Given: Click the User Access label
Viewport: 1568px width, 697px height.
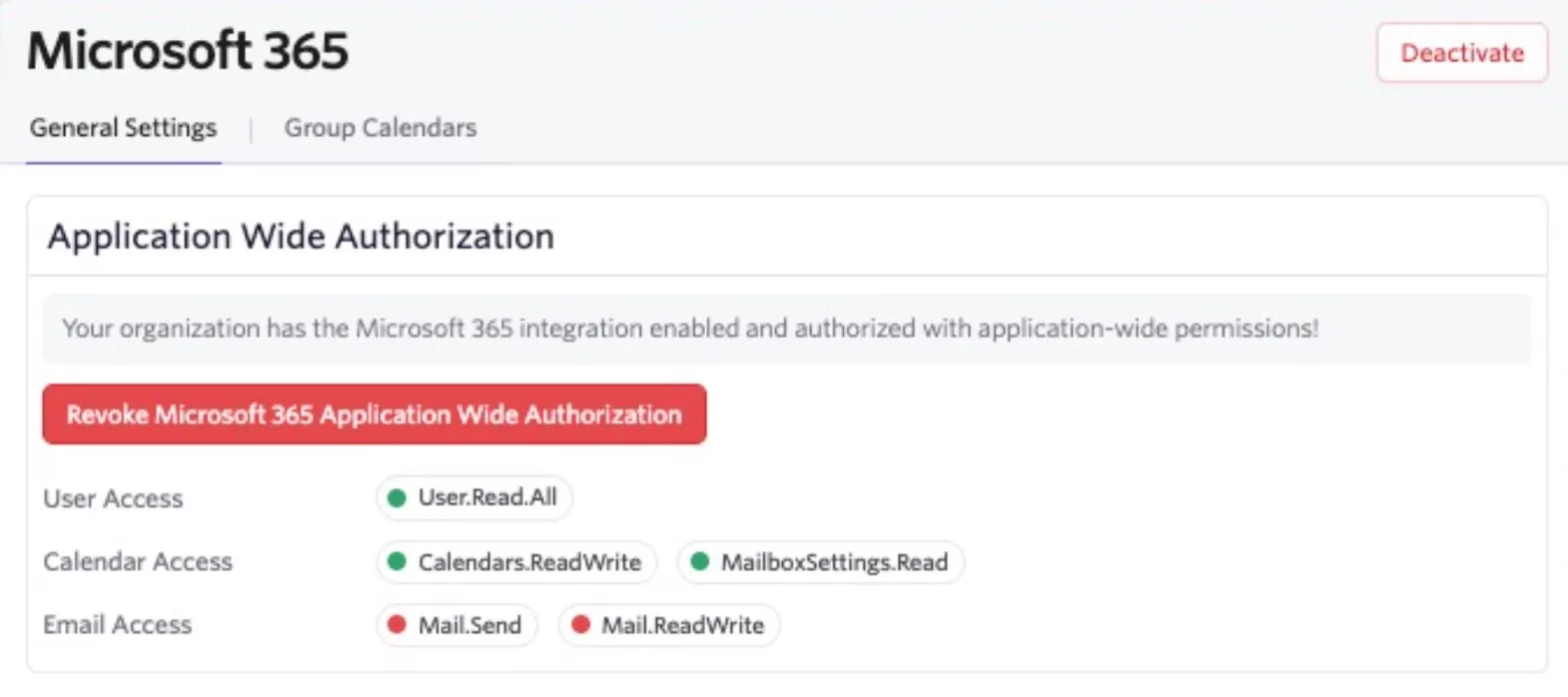Looking at the screenshot, I should [x=113, y=498].
